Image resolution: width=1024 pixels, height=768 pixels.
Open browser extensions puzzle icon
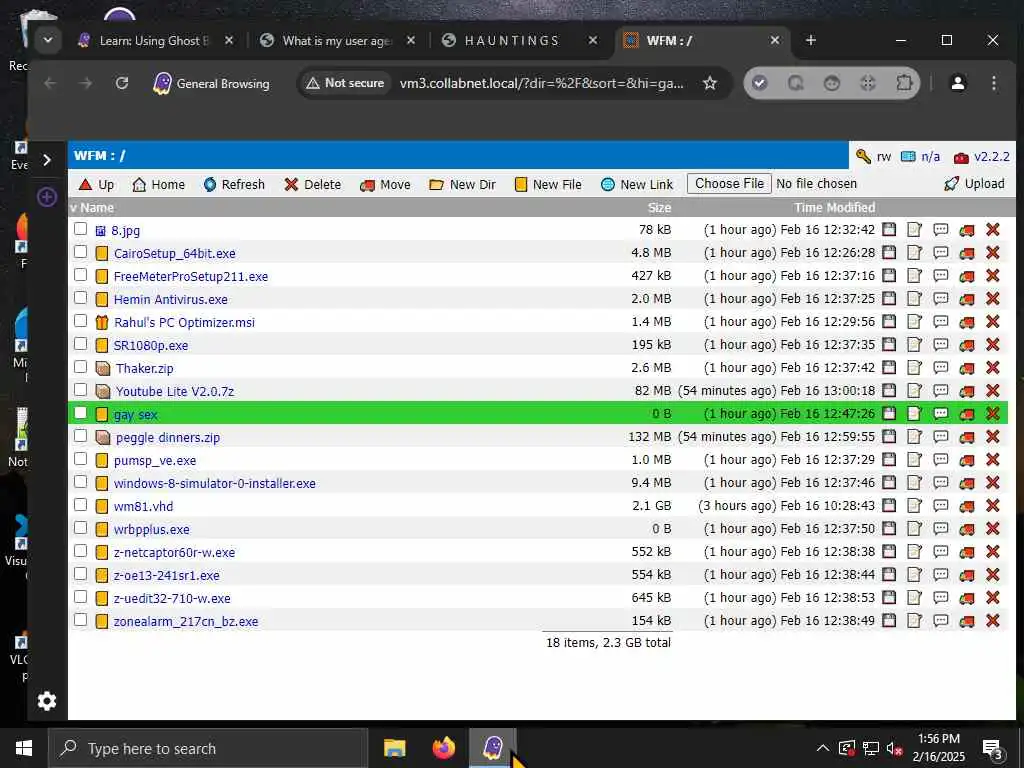[x=904, y=83]
